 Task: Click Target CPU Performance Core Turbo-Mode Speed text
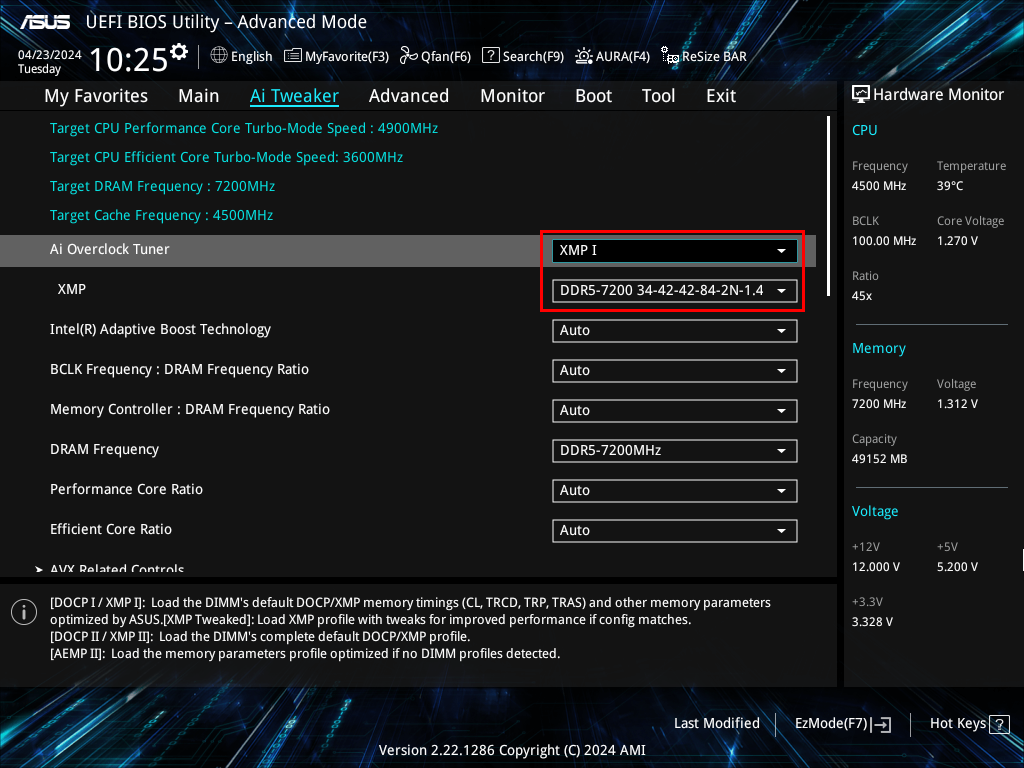pos(244,128)
